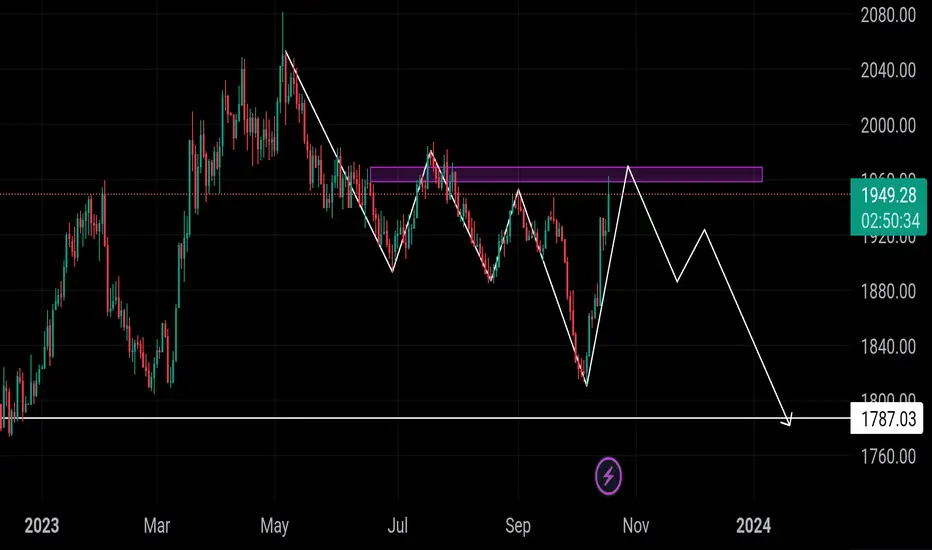This screenshot has width=932, height=550.
Task: Click the 2080.00 price axis label
Action: click(x=888, y=15)
